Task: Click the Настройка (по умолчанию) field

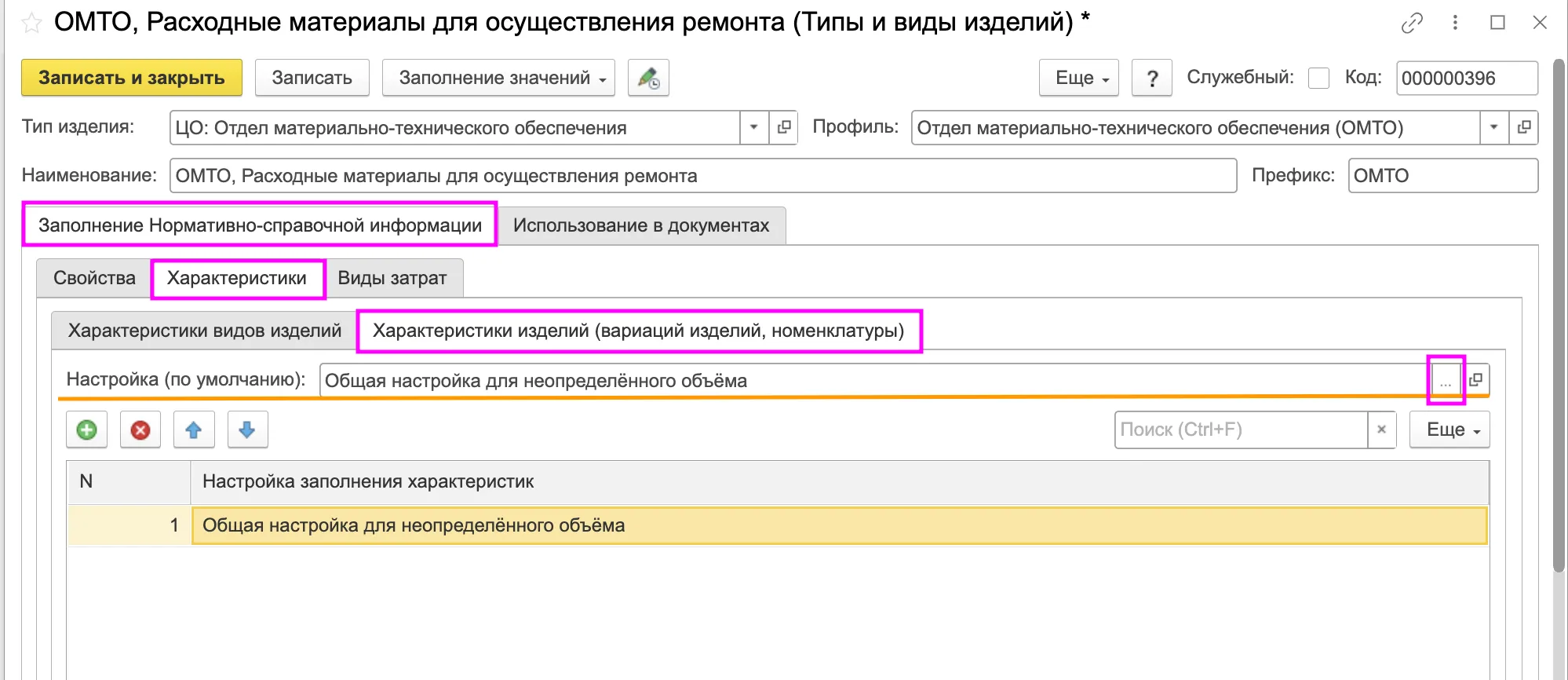Action: [875, 380]
